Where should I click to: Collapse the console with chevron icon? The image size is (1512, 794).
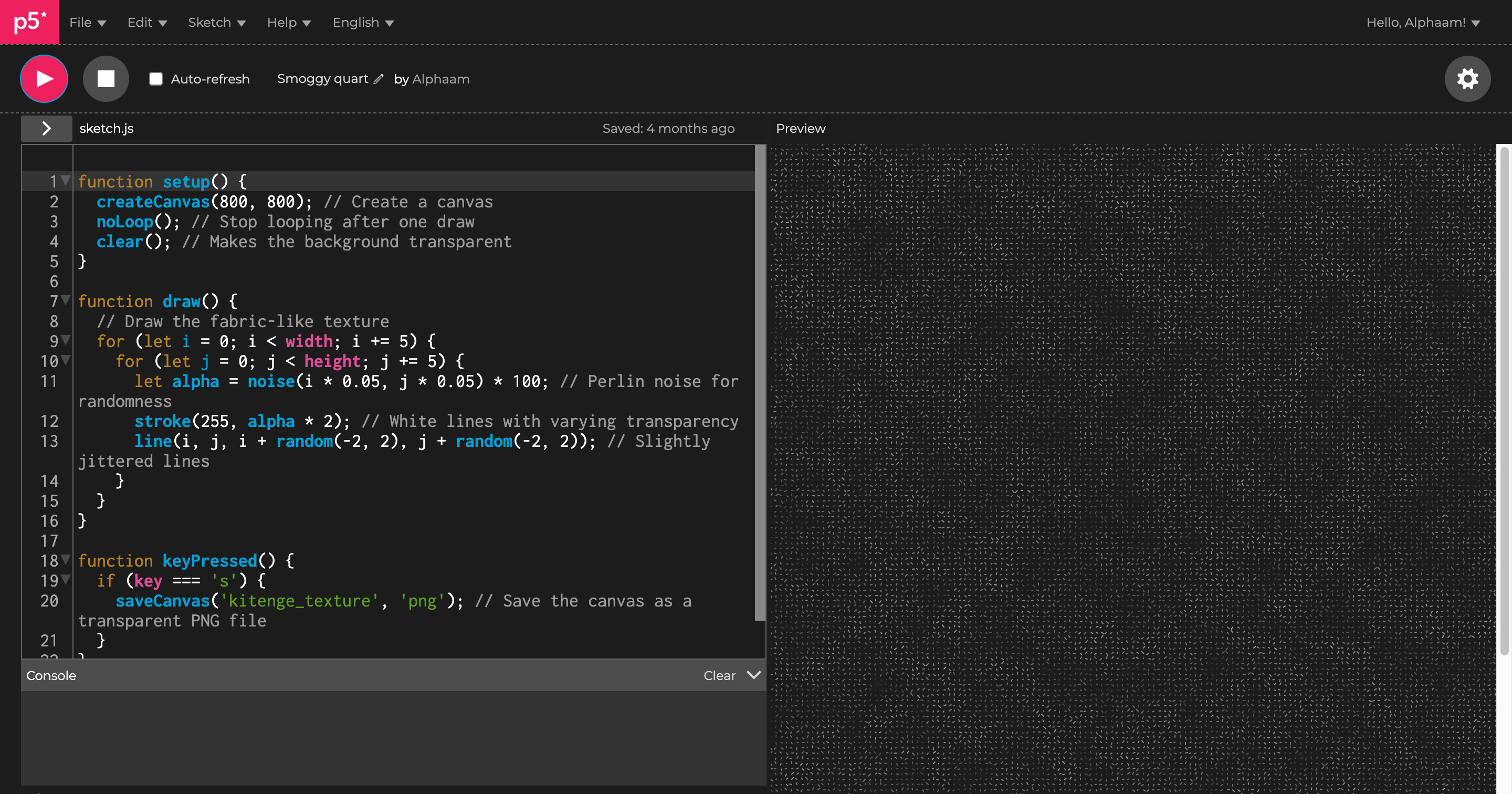[x=754, y=675]
